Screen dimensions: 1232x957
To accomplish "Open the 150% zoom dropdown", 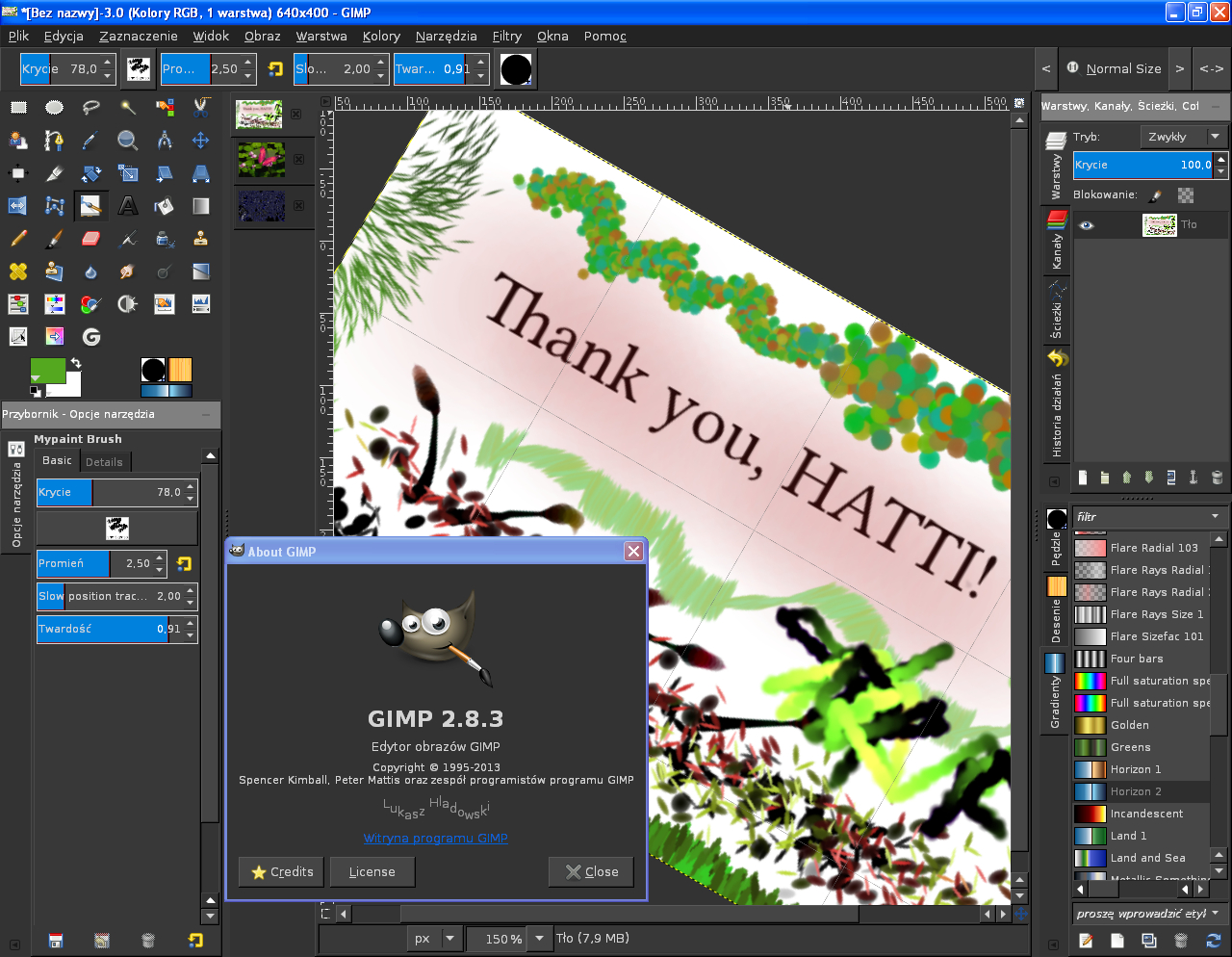I will coord(539,939).
